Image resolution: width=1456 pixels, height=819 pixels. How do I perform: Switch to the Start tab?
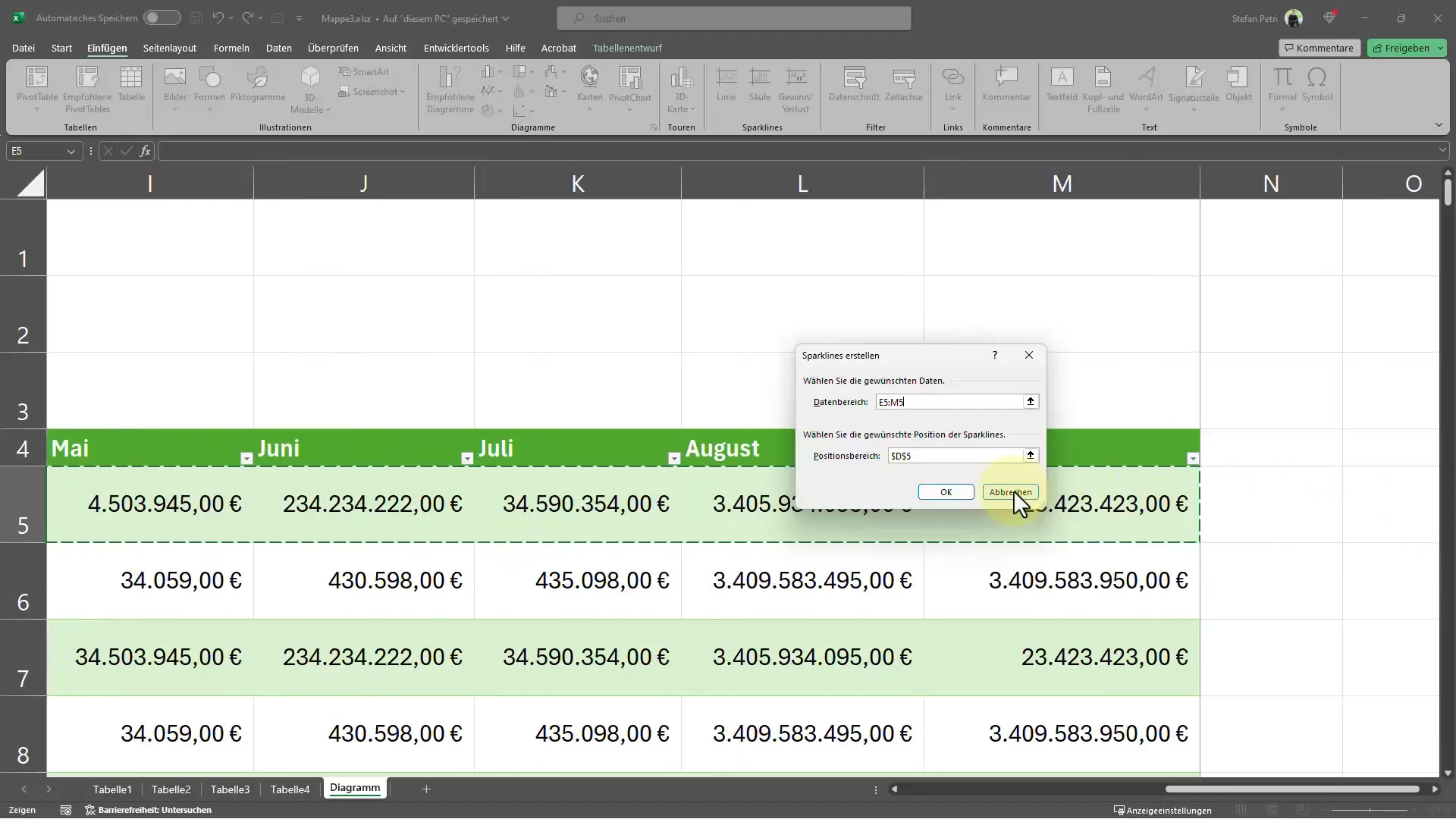[x=61, y=48]
